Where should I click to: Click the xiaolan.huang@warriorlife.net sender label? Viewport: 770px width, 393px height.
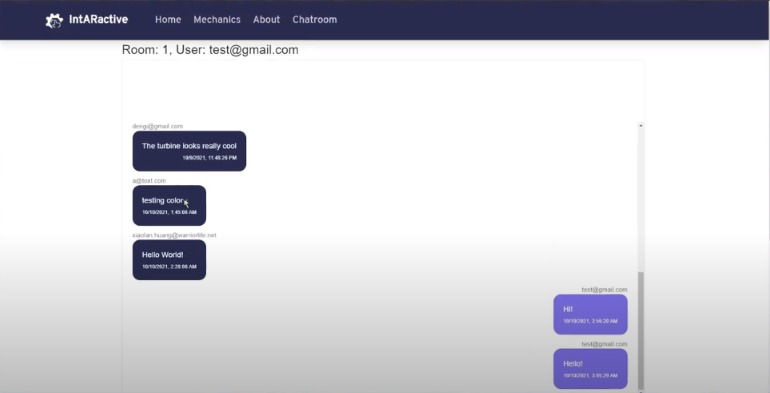[174, 235]
